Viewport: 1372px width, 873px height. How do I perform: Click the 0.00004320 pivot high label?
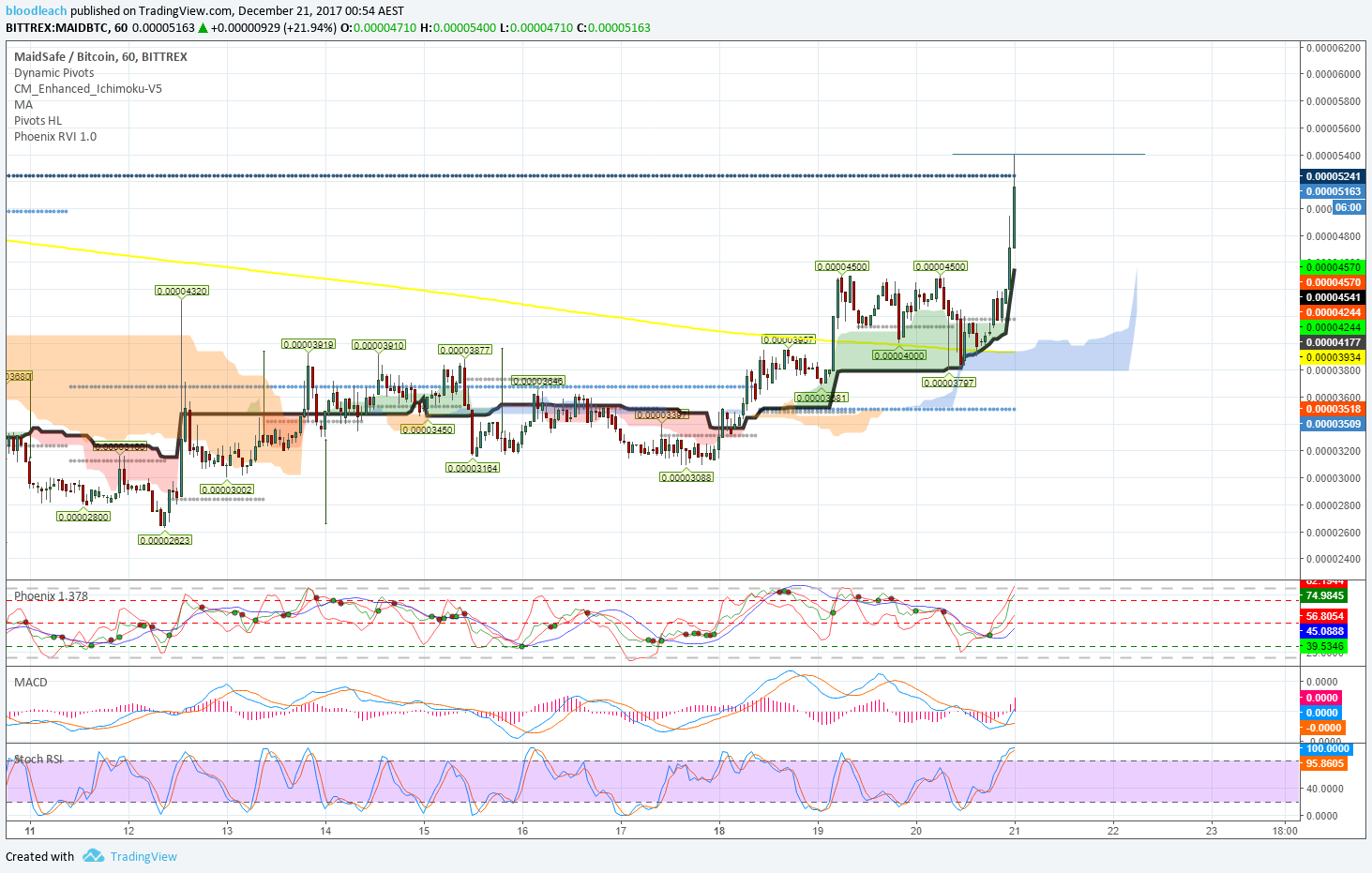pos(182,291)
